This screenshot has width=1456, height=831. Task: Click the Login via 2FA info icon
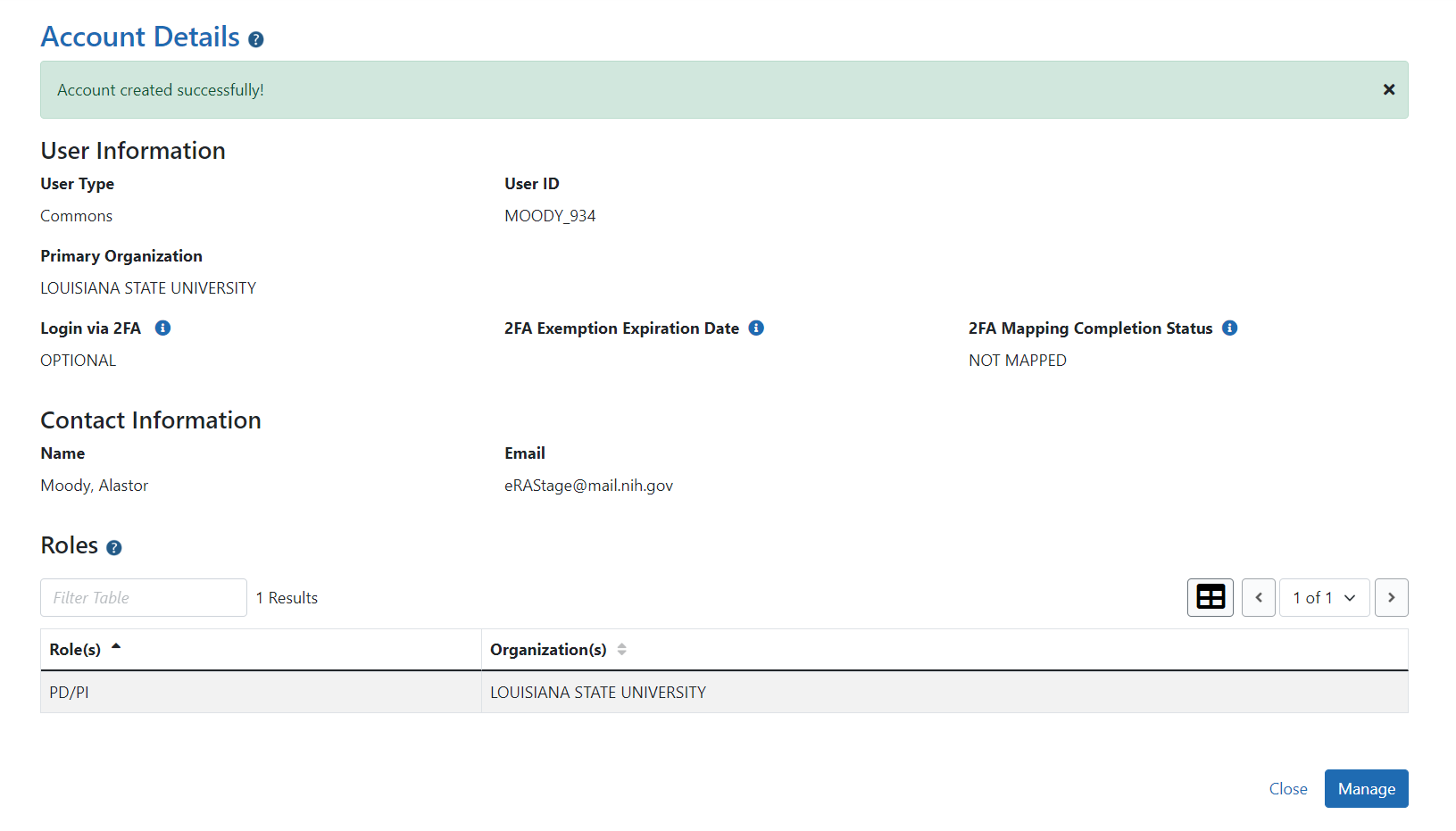point(162,328)
